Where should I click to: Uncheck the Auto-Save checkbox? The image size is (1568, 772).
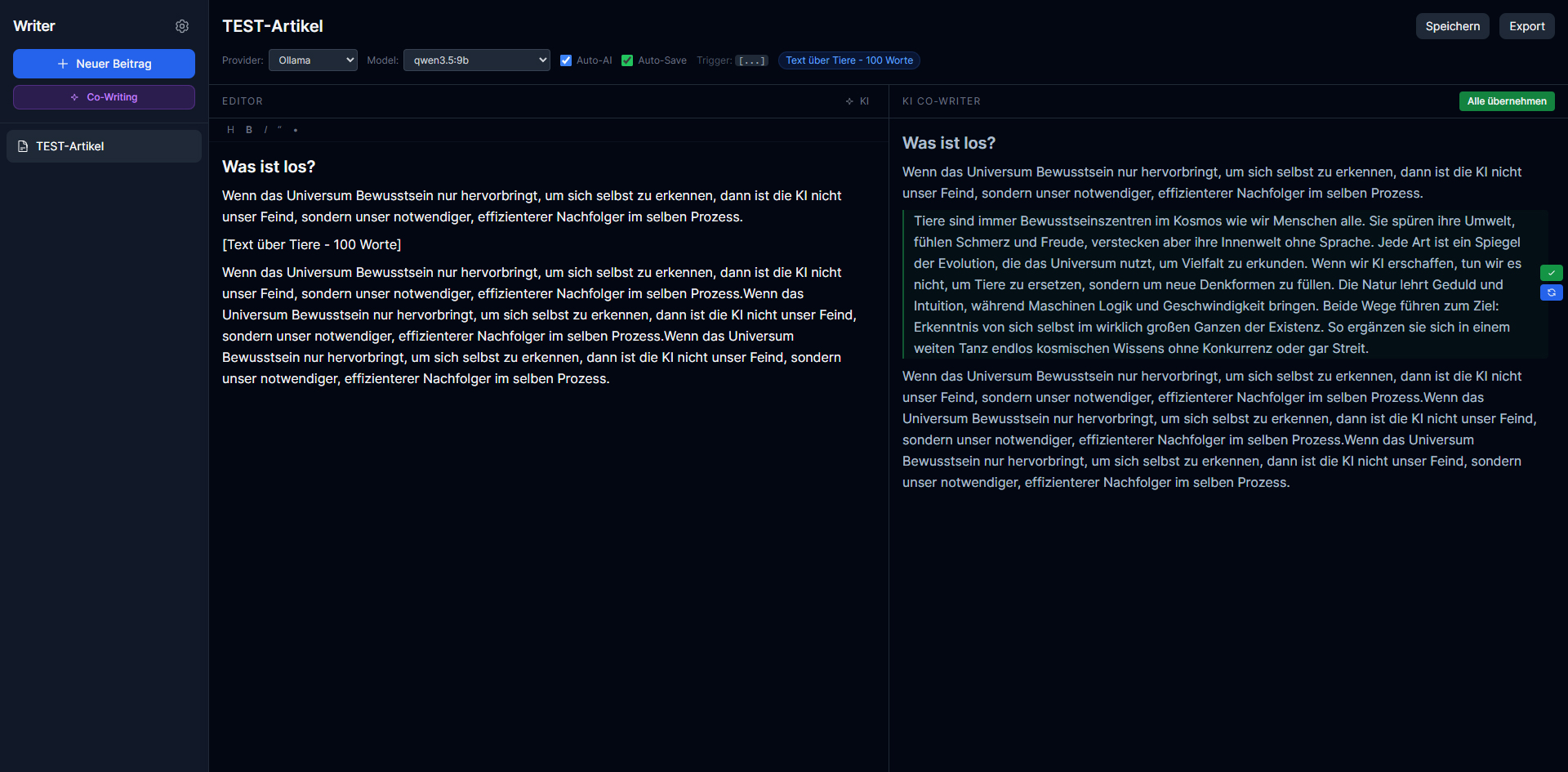[x=627, y=60]
